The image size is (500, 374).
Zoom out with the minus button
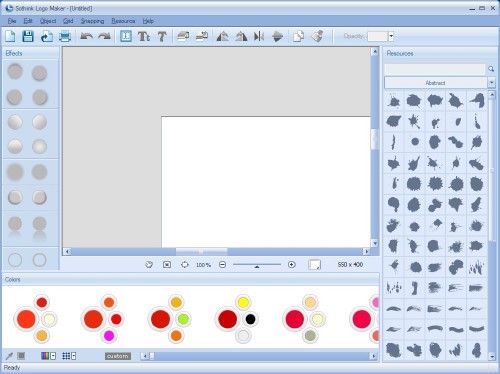pos(222,265)
